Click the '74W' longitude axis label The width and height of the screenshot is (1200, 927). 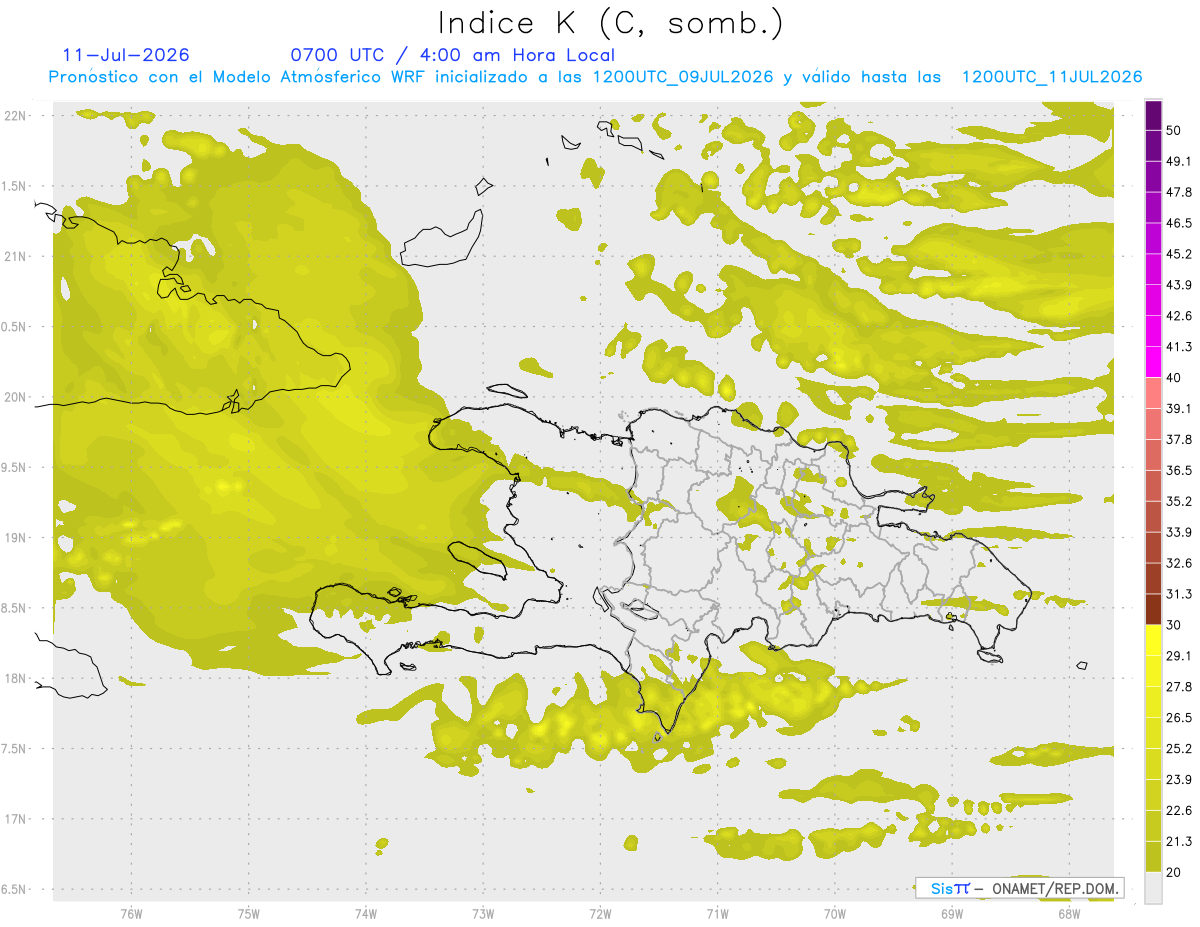[366, 913]
